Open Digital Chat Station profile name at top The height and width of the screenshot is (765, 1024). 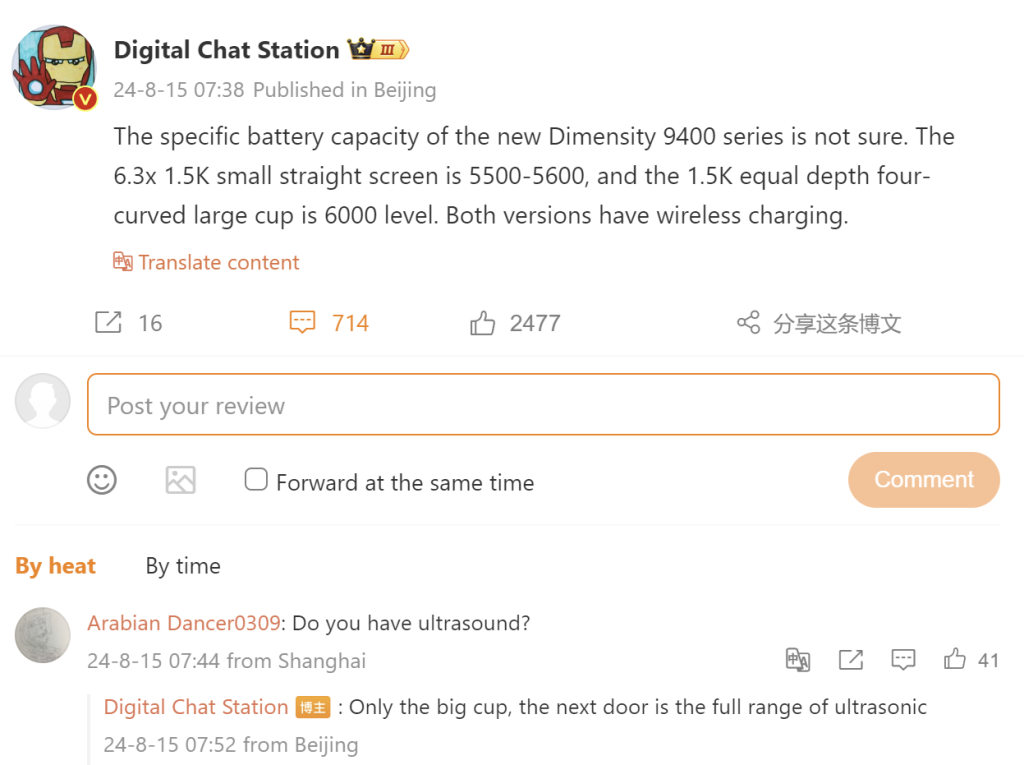(227, 50)
